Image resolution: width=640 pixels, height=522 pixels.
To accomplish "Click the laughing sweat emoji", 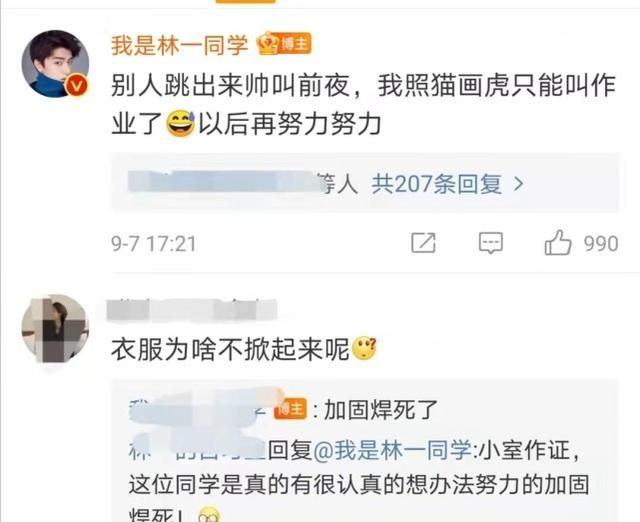I will (x=181, y=124).
